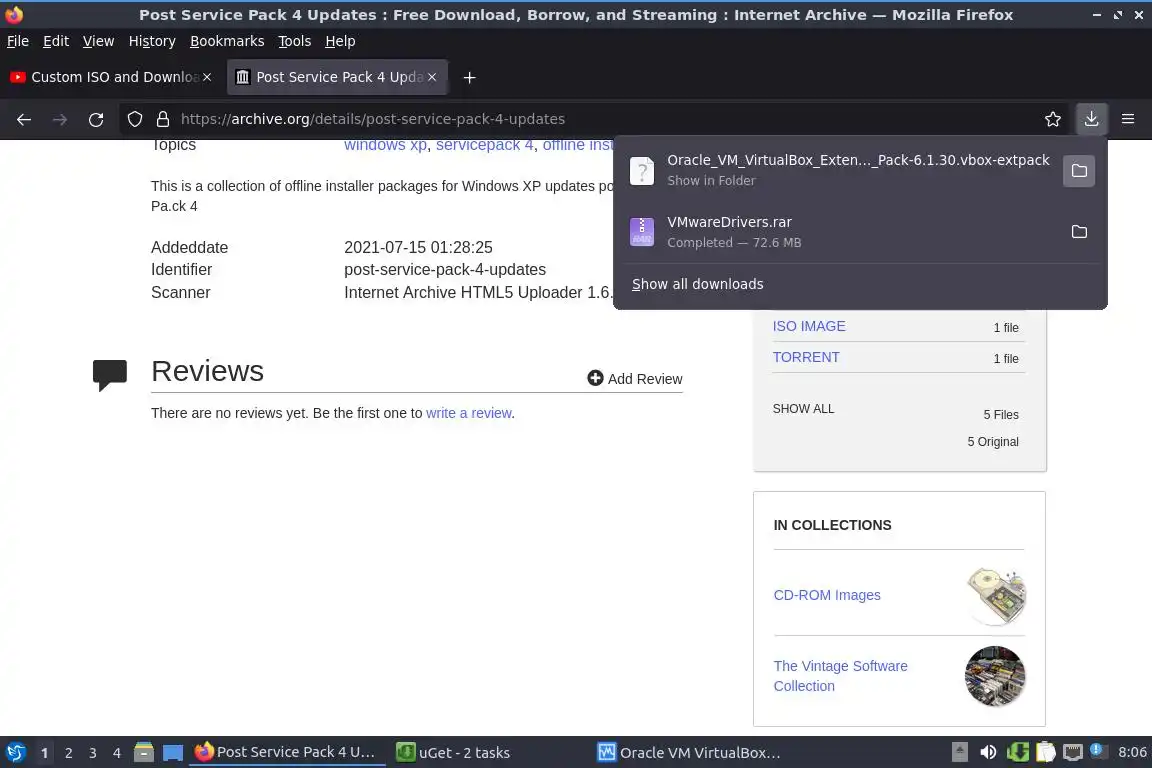Click the taskbar clock showing 8:06
1152x768 pixels.
point(1131,752)
